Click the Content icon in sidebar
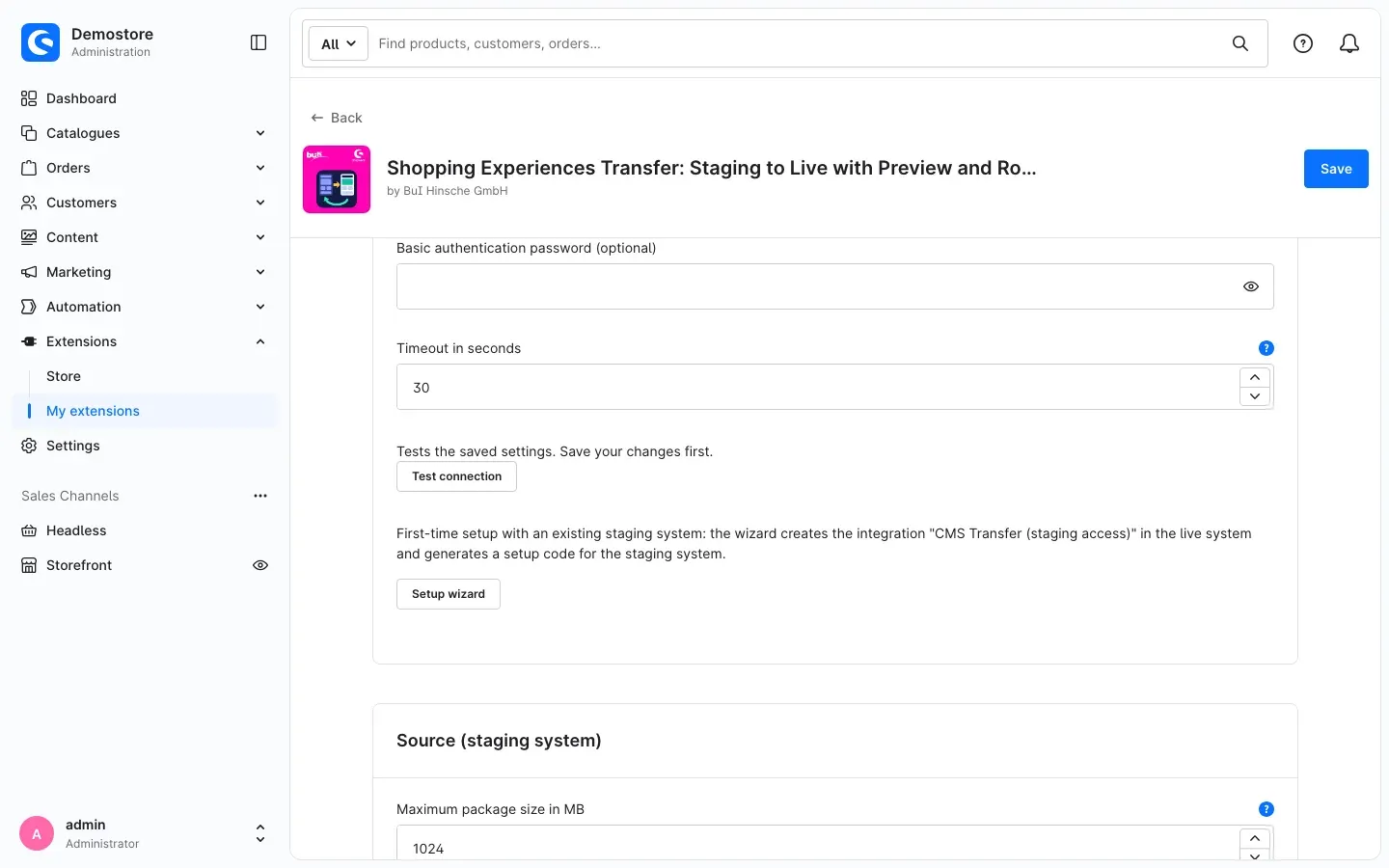1389x868 pixels. click(x=29, y=237)
